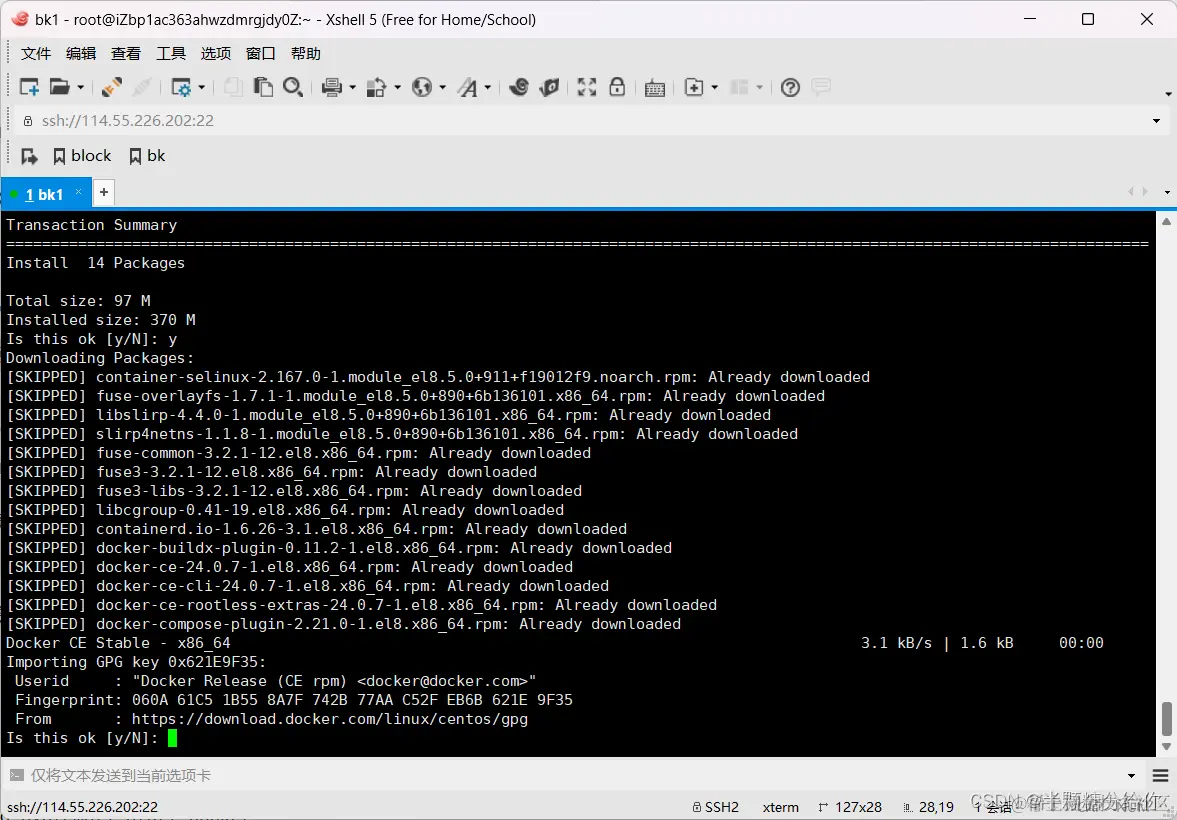Launch Xftp with the swirl icon

pyautogui.click(x=519, y=87)
